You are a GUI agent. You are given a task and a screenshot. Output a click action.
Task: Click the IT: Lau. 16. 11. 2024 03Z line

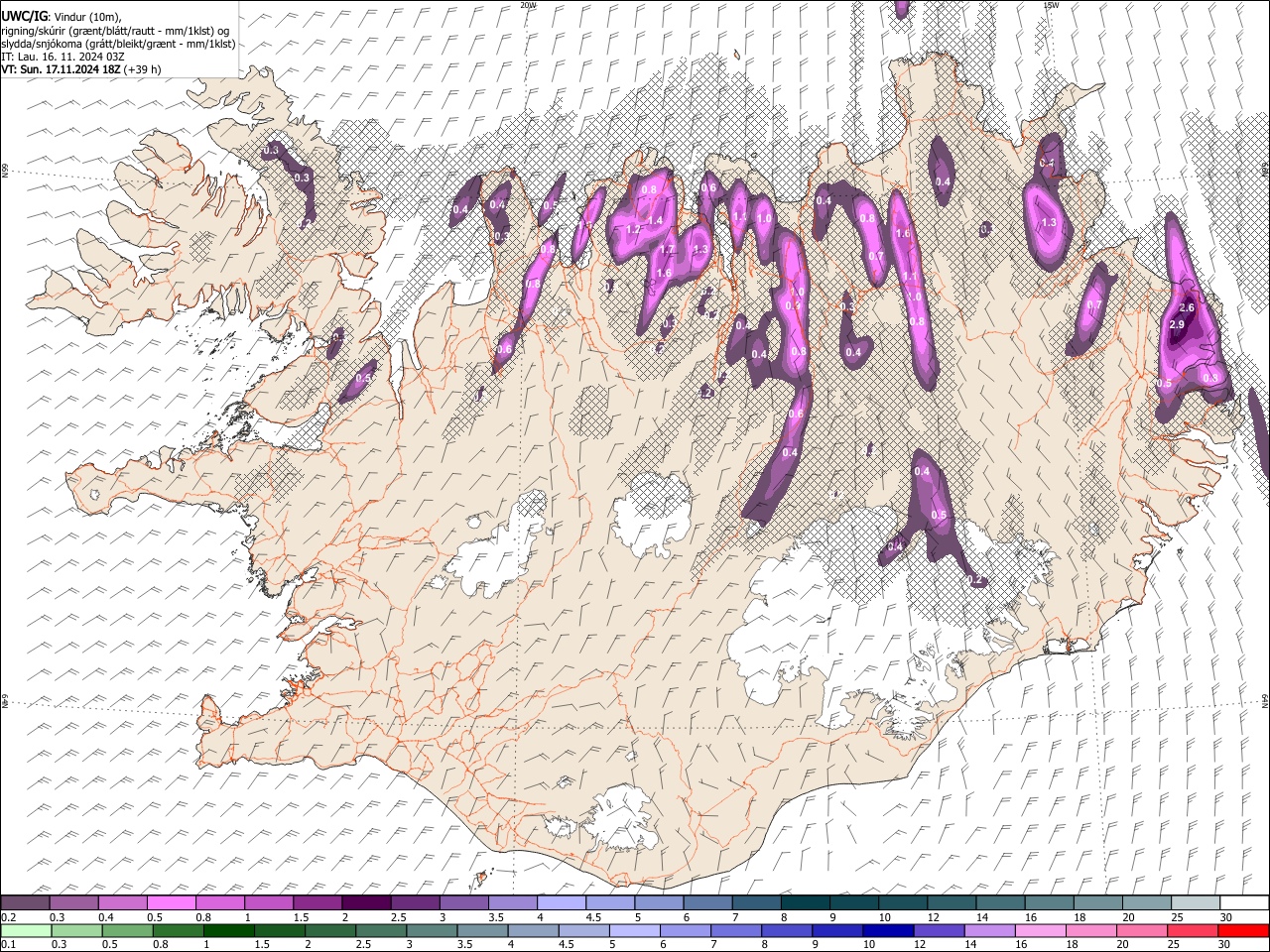pos(63,57)
